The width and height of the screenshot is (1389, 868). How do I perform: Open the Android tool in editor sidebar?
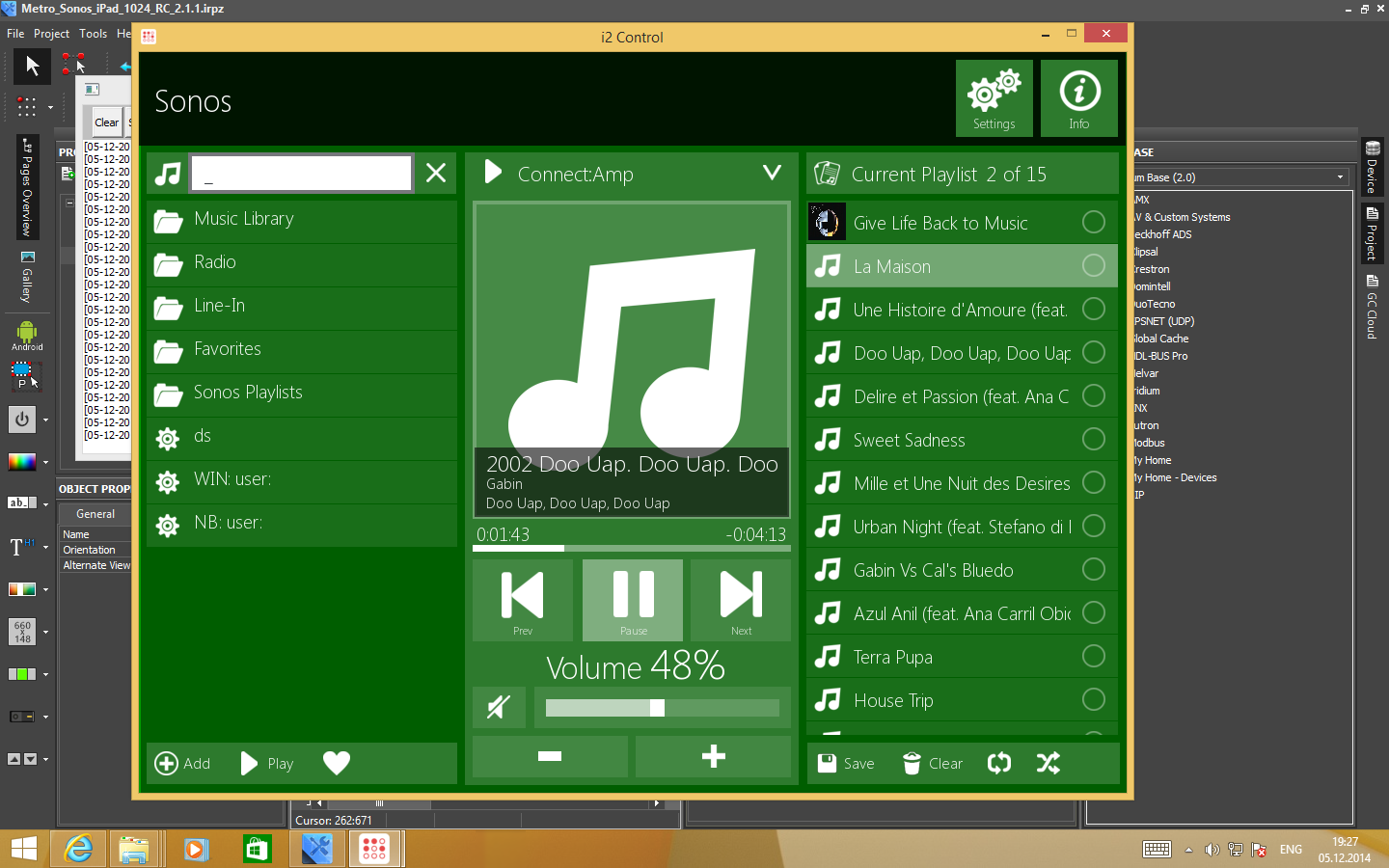(x=27, y=336)
